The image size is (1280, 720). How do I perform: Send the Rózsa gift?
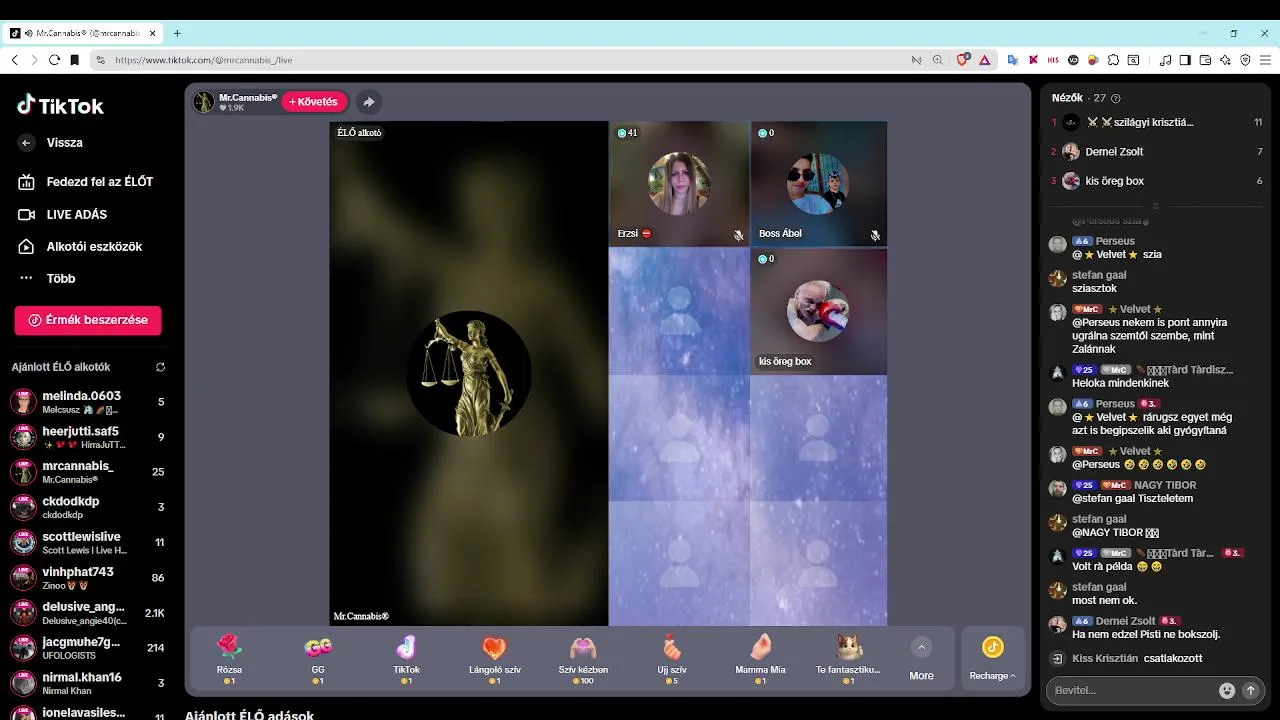tap(229, 658)
